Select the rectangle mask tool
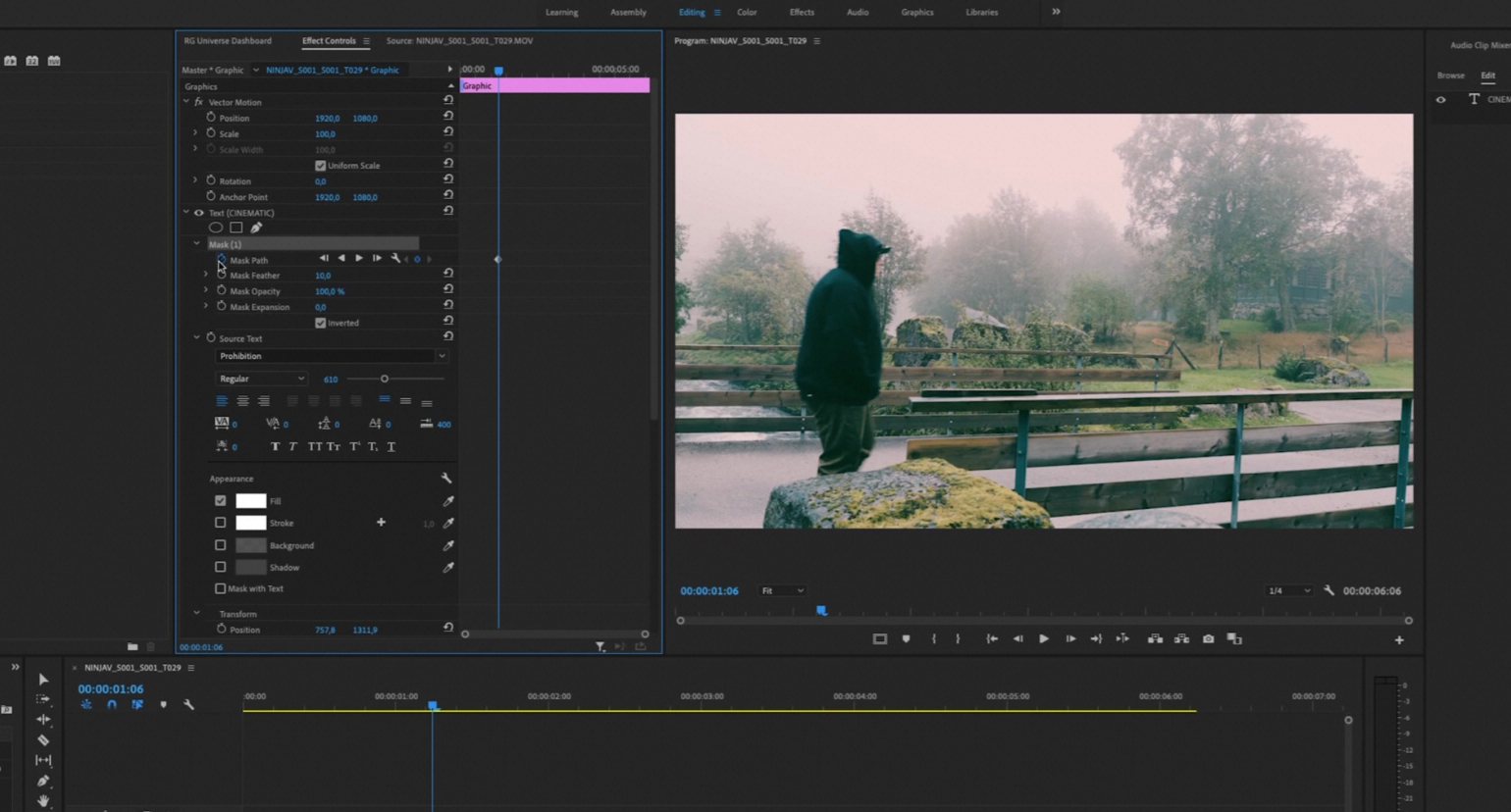Image resolution: width=1511 pixels, height=812 pixels. [236, 228]
